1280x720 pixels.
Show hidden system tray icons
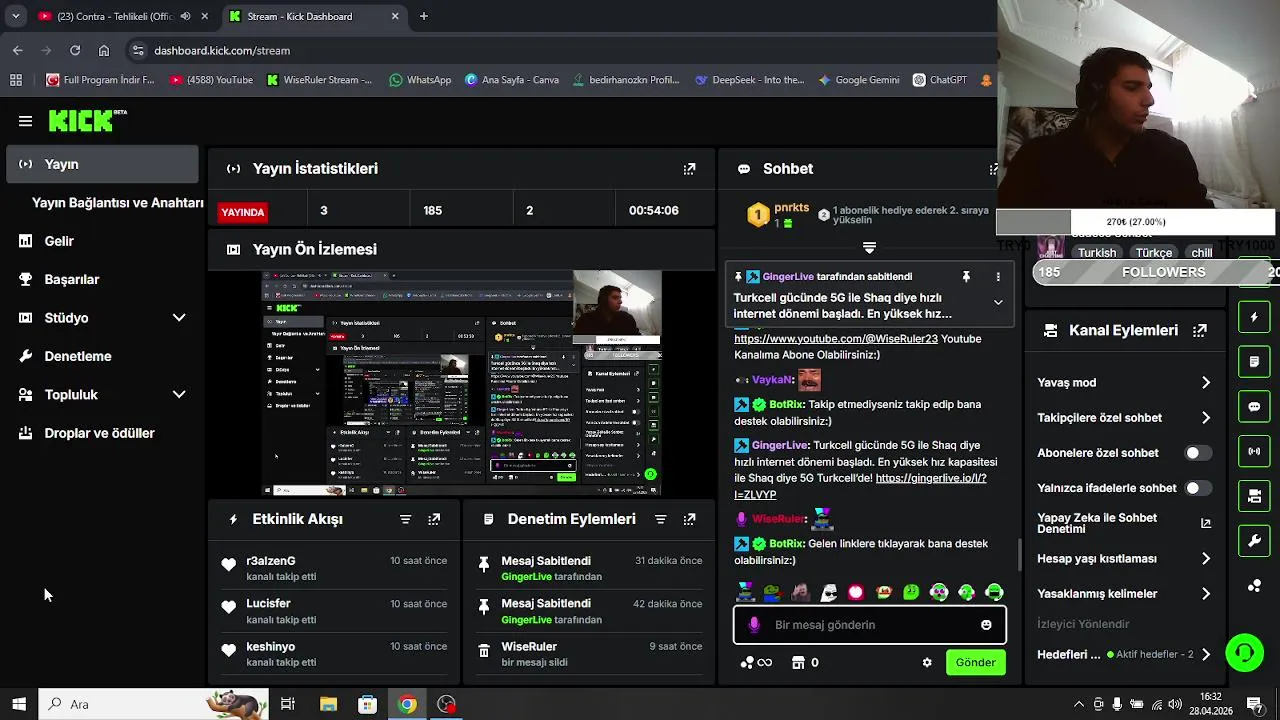(1078, 704)
